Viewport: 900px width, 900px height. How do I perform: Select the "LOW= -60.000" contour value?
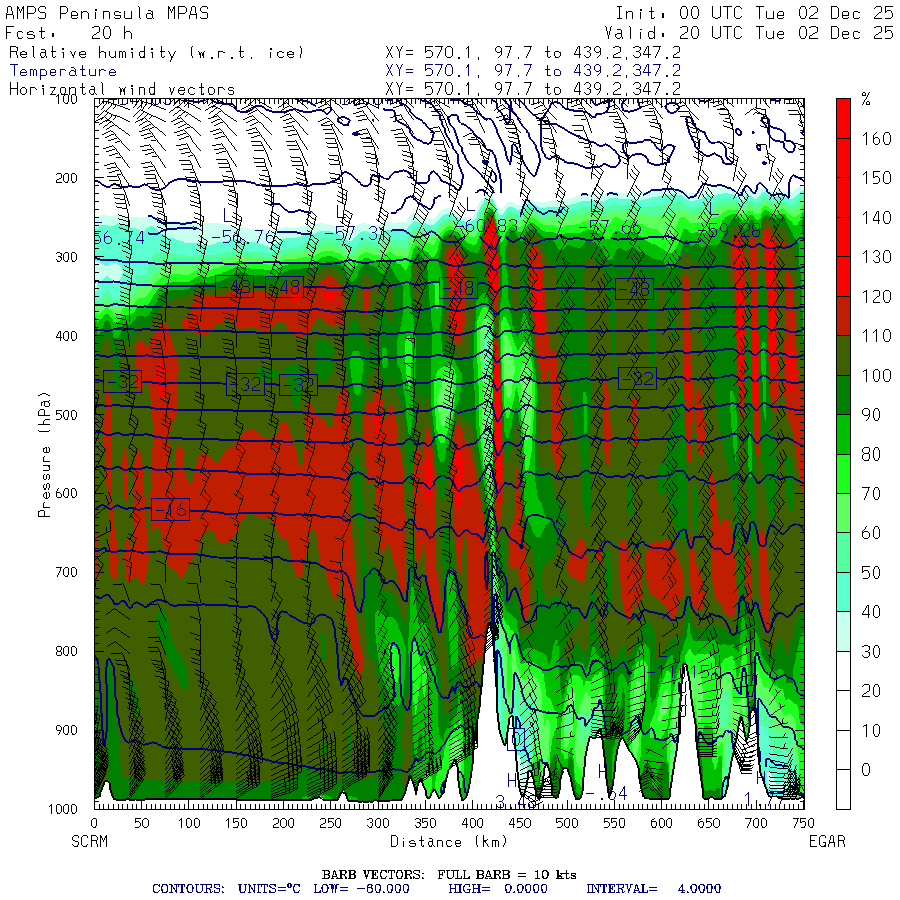click(x=362, y=889)
